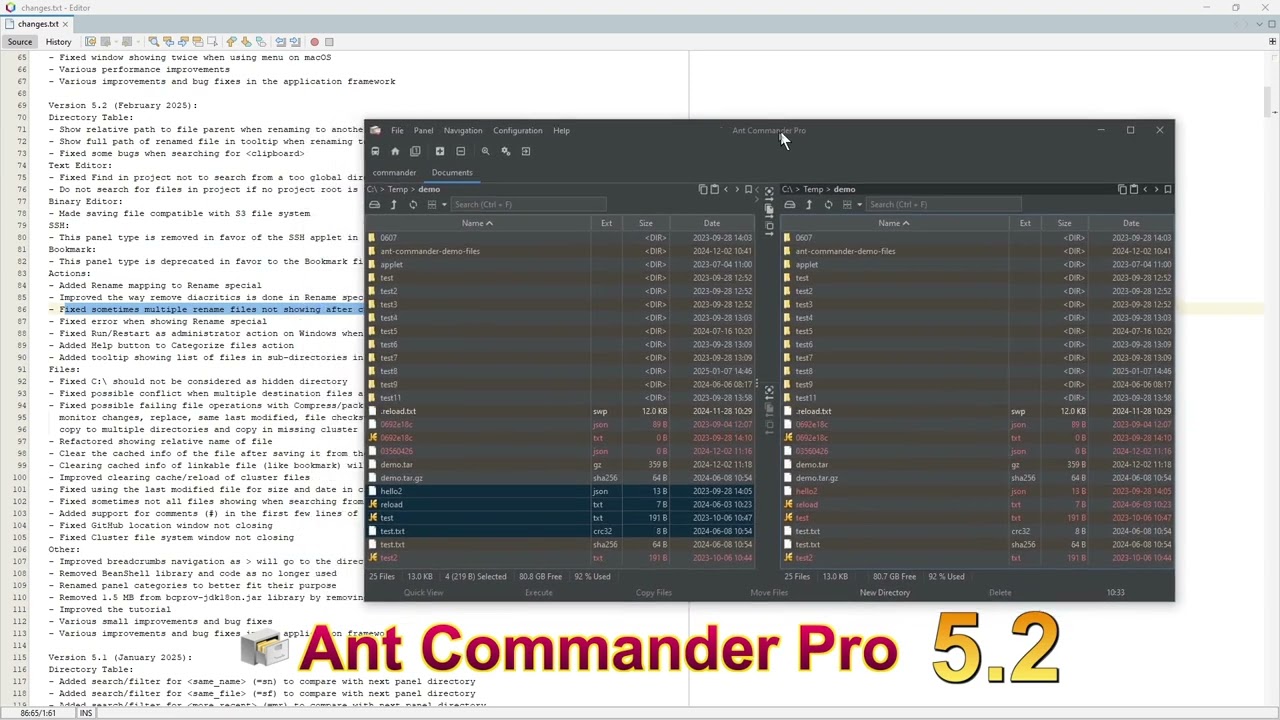This screenshot has height=720, width=1280.
Task: Click Move Files button at bottom
Action: (x=769, y=593)
